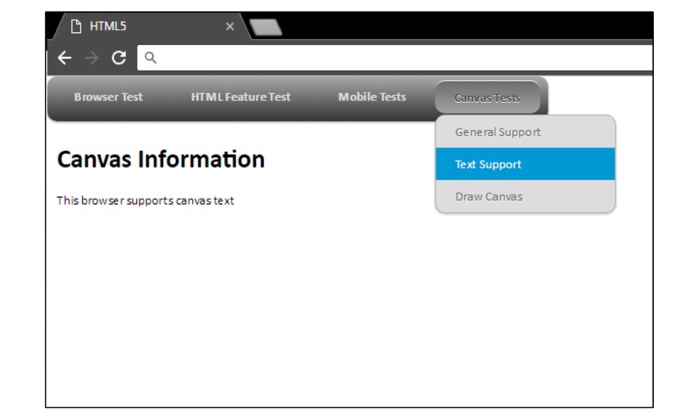
Task: Open a new tab with the new tab button
Action: click(266, 27)
